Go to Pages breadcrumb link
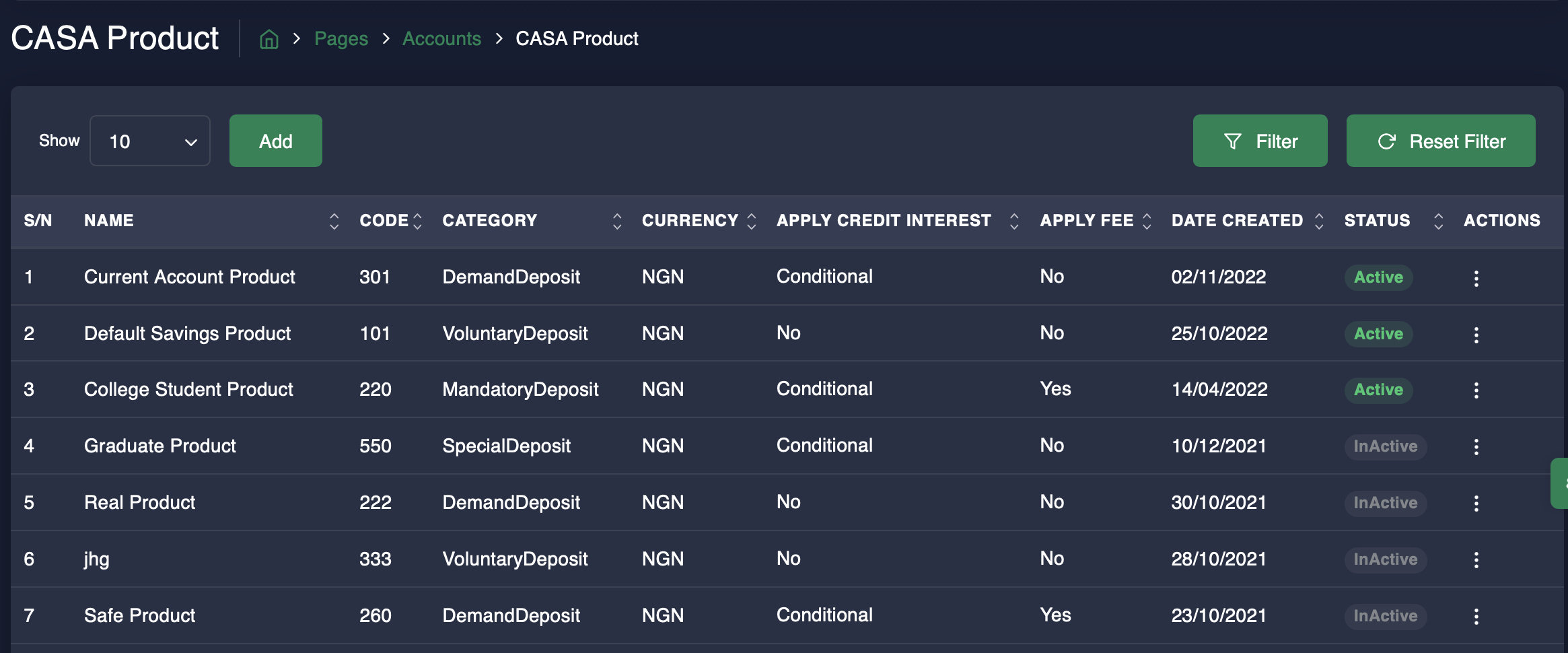Screen dimensions: 1568x653 341,39
